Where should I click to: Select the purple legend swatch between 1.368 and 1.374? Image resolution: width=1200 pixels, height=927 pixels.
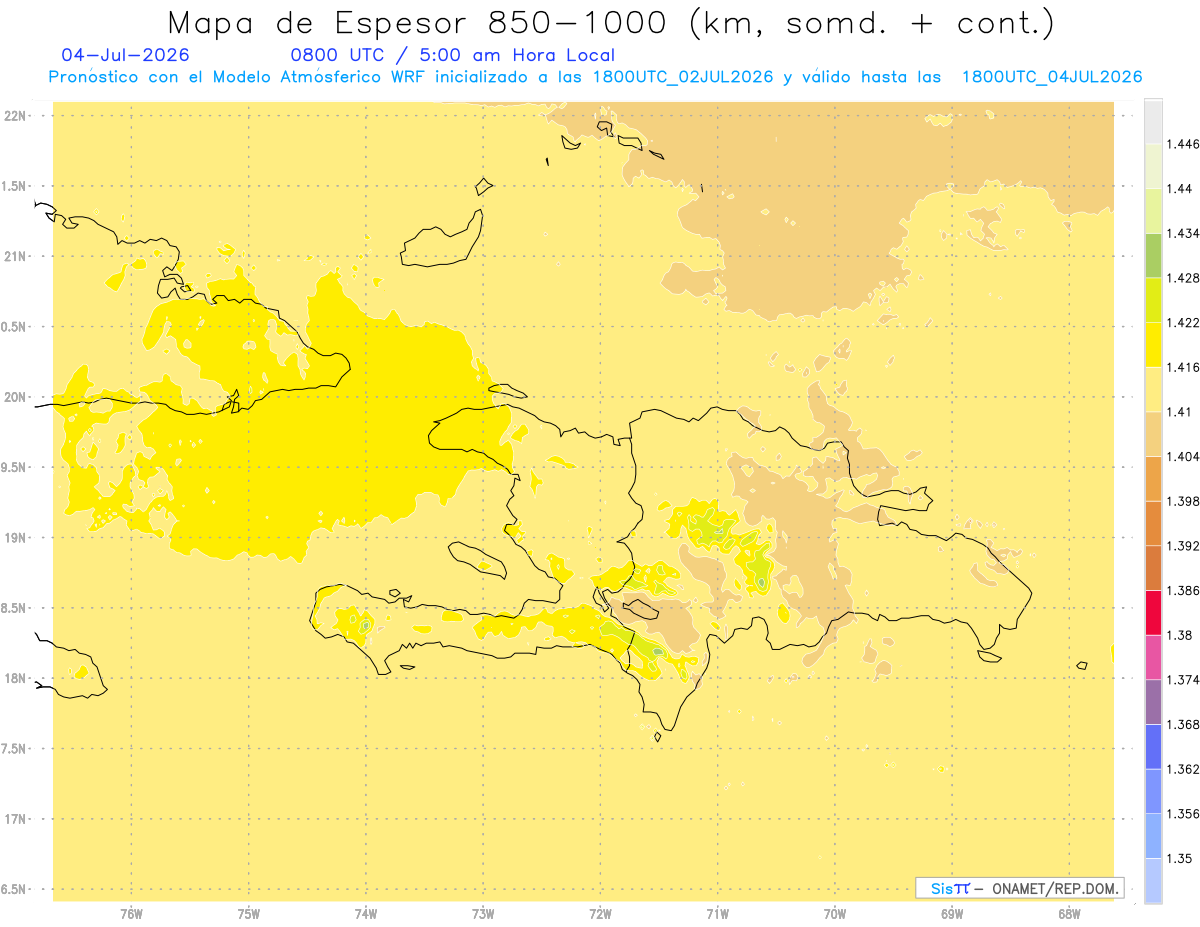[1153, 702]
